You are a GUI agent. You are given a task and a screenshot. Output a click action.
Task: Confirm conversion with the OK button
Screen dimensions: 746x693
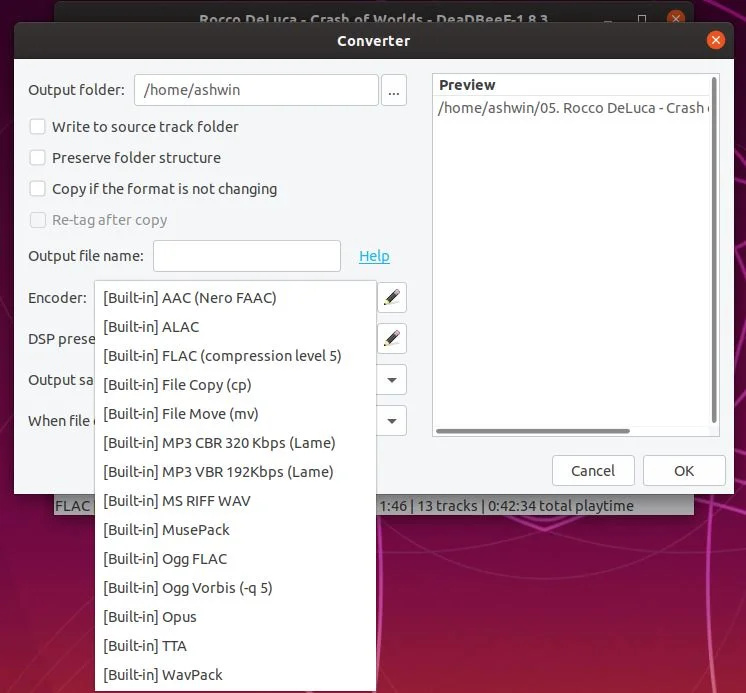click(x=684, y=471)
